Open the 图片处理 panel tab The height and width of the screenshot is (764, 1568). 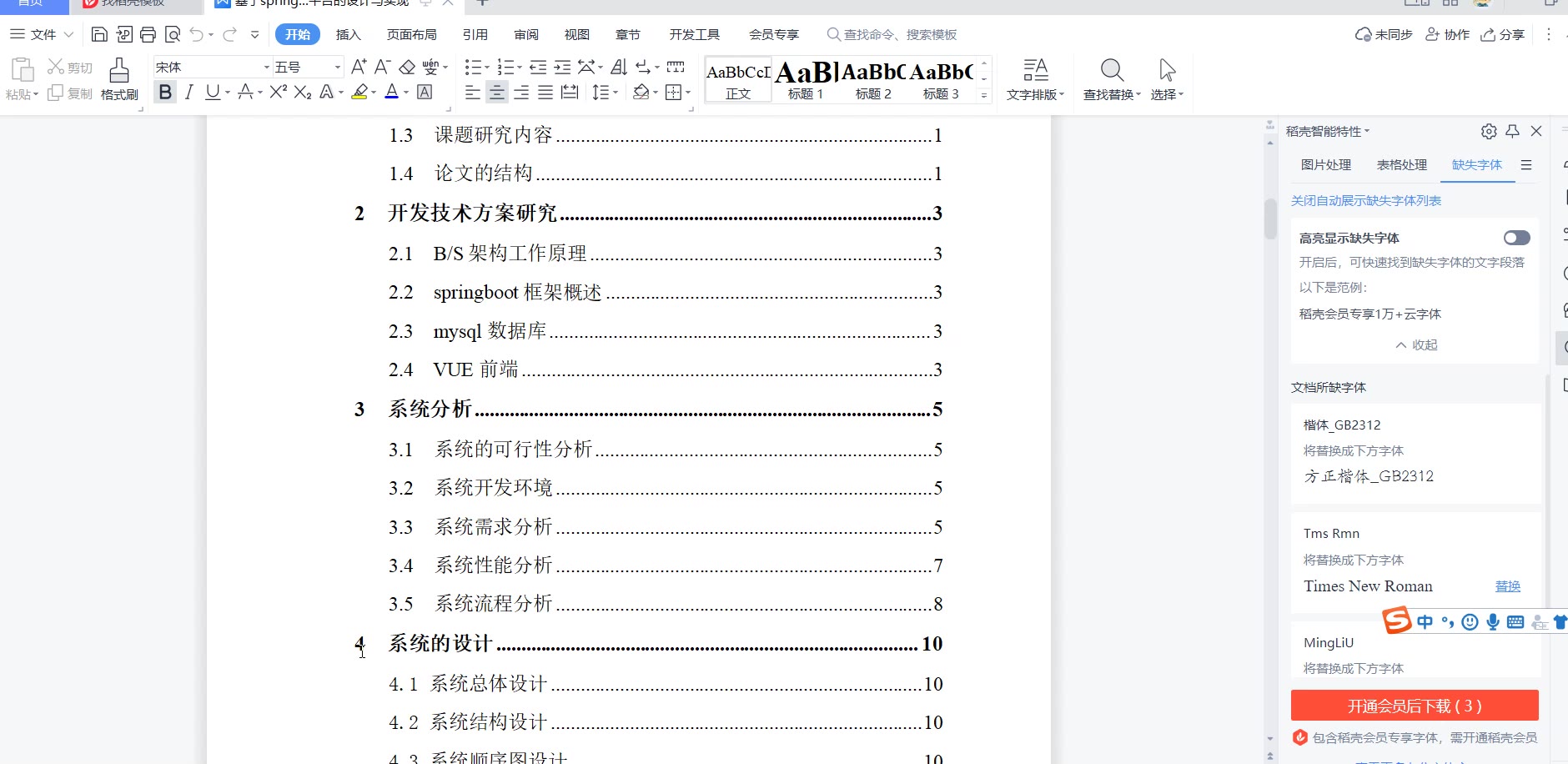click(x=1326, y=164)
